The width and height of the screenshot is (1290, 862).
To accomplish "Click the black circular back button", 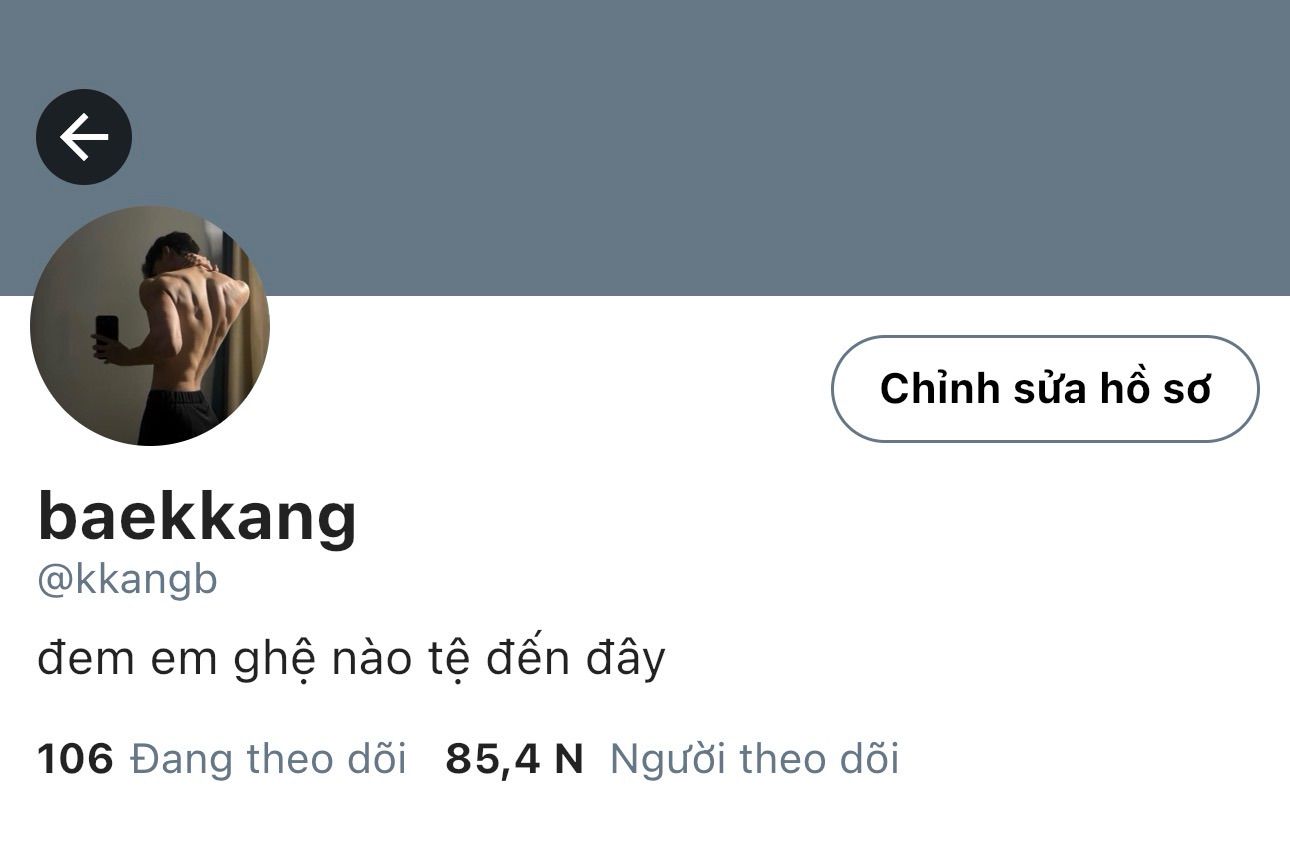I will point(84,137).
